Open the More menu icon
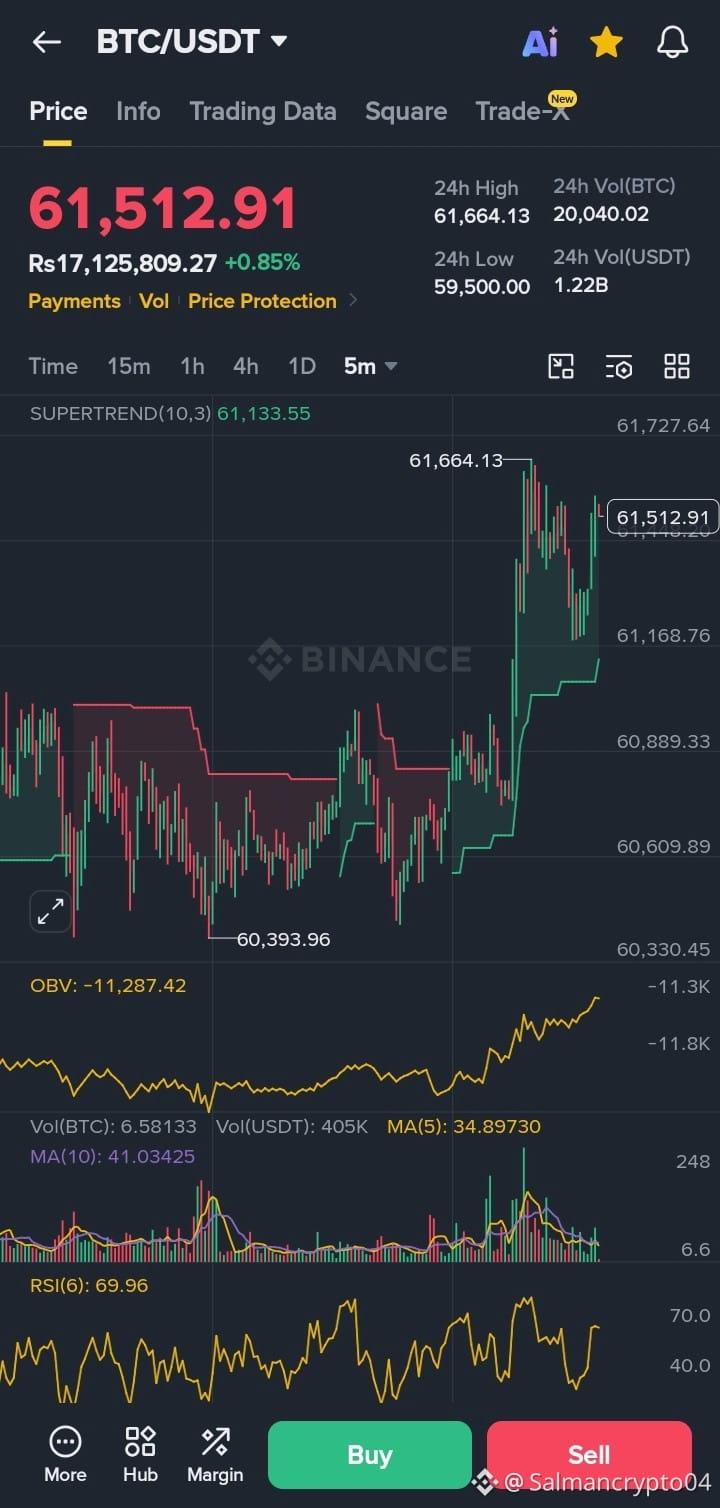The height and width of the screenshot is (1508, 720). click(65, 1454)
